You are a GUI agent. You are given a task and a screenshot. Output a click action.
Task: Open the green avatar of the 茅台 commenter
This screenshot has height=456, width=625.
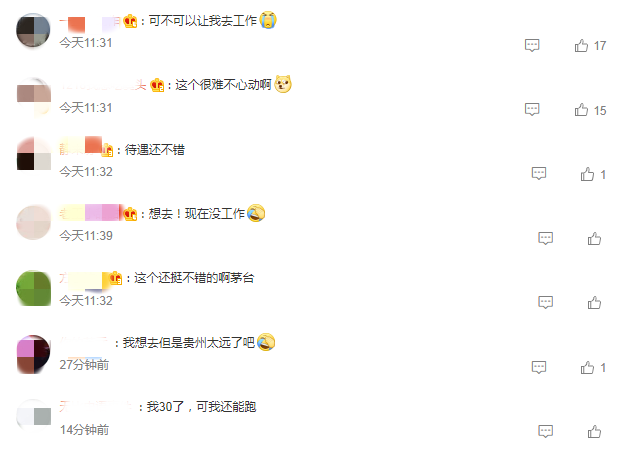click(33, 288)
